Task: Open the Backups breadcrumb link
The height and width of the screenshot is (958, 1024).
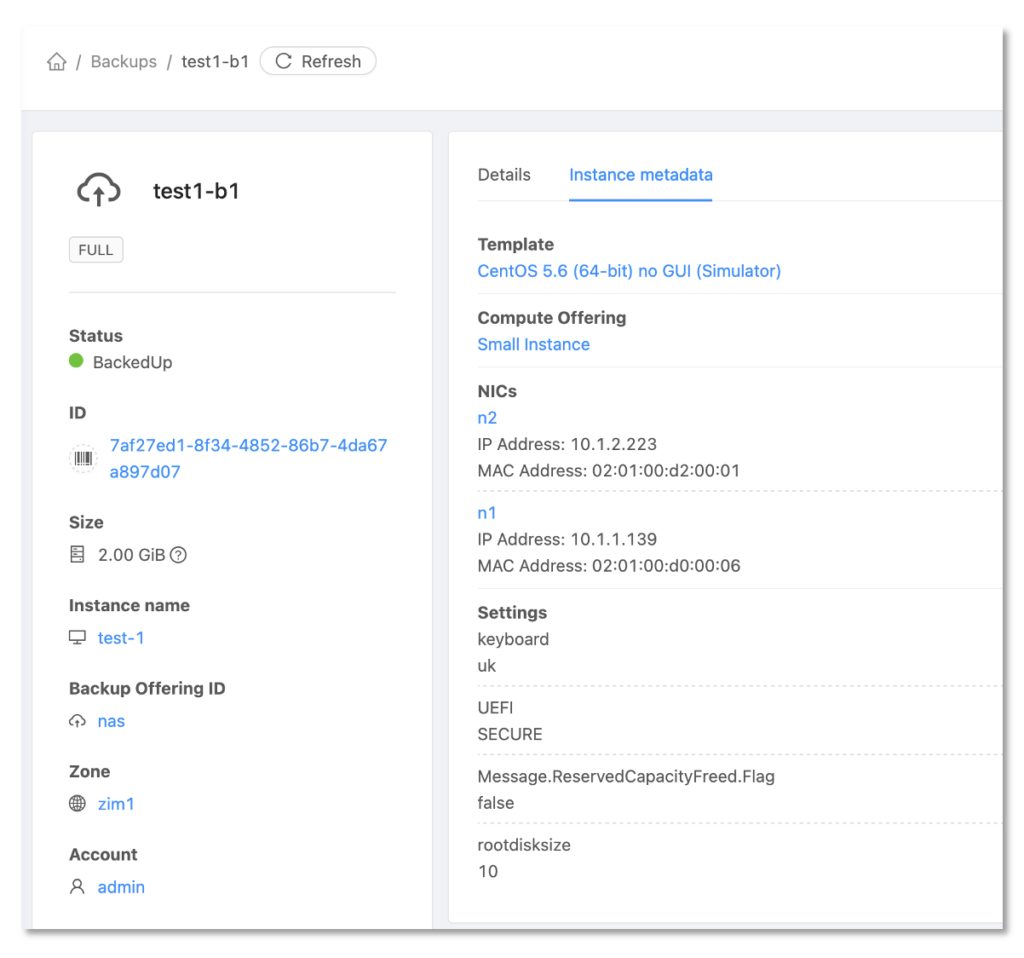Action: [123, 61]
